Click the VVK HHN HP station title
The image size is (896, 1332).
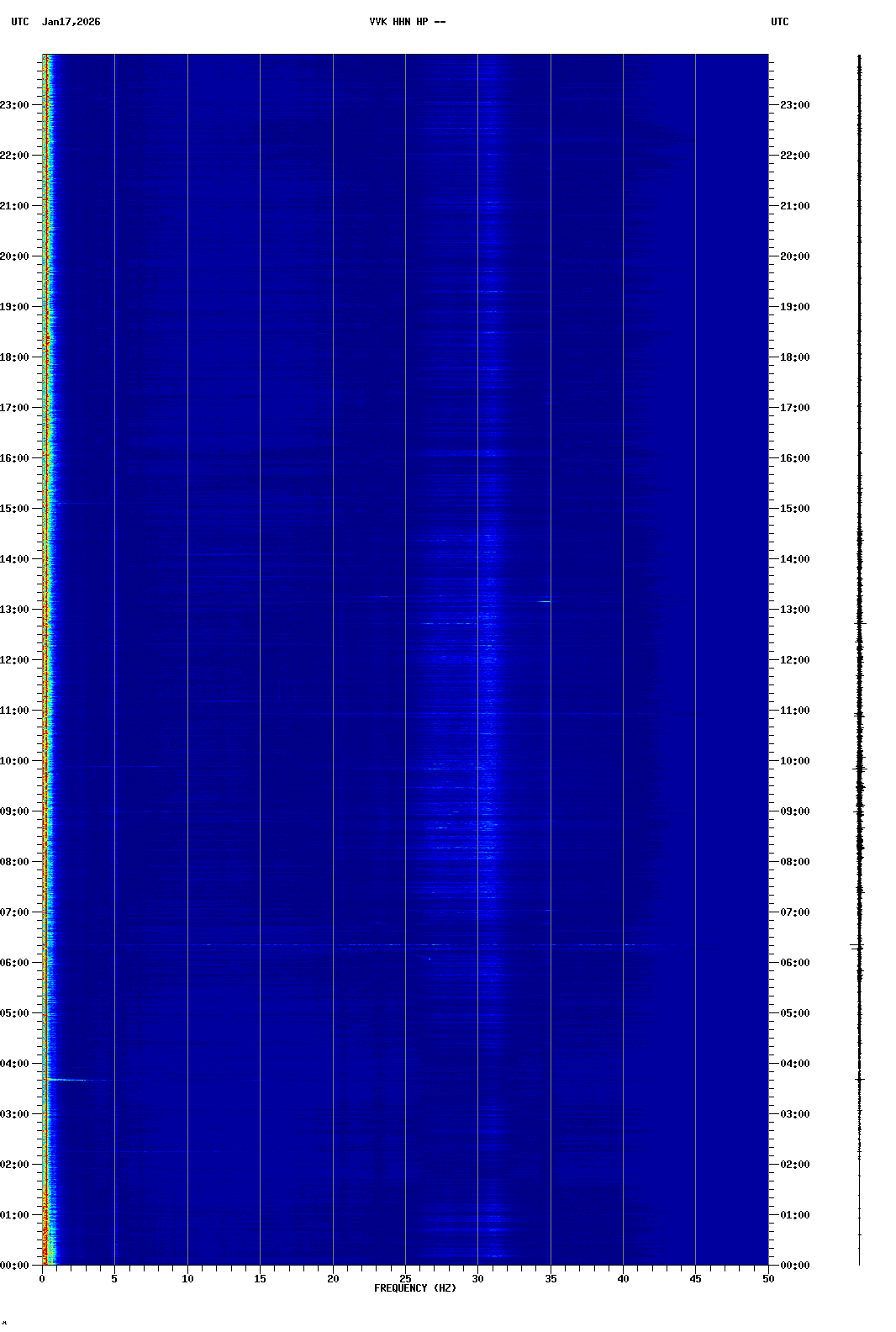[x=407, y=22]
